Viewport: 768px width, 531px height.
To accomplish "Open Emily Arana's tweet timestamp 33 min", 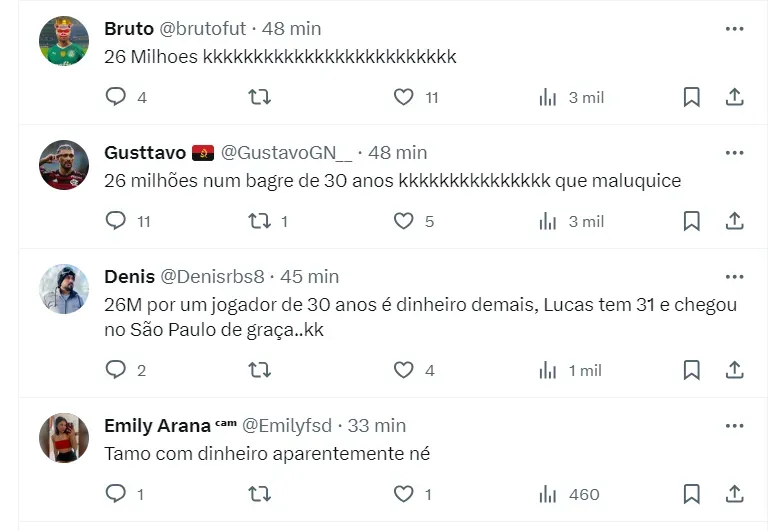I will 376,425.
